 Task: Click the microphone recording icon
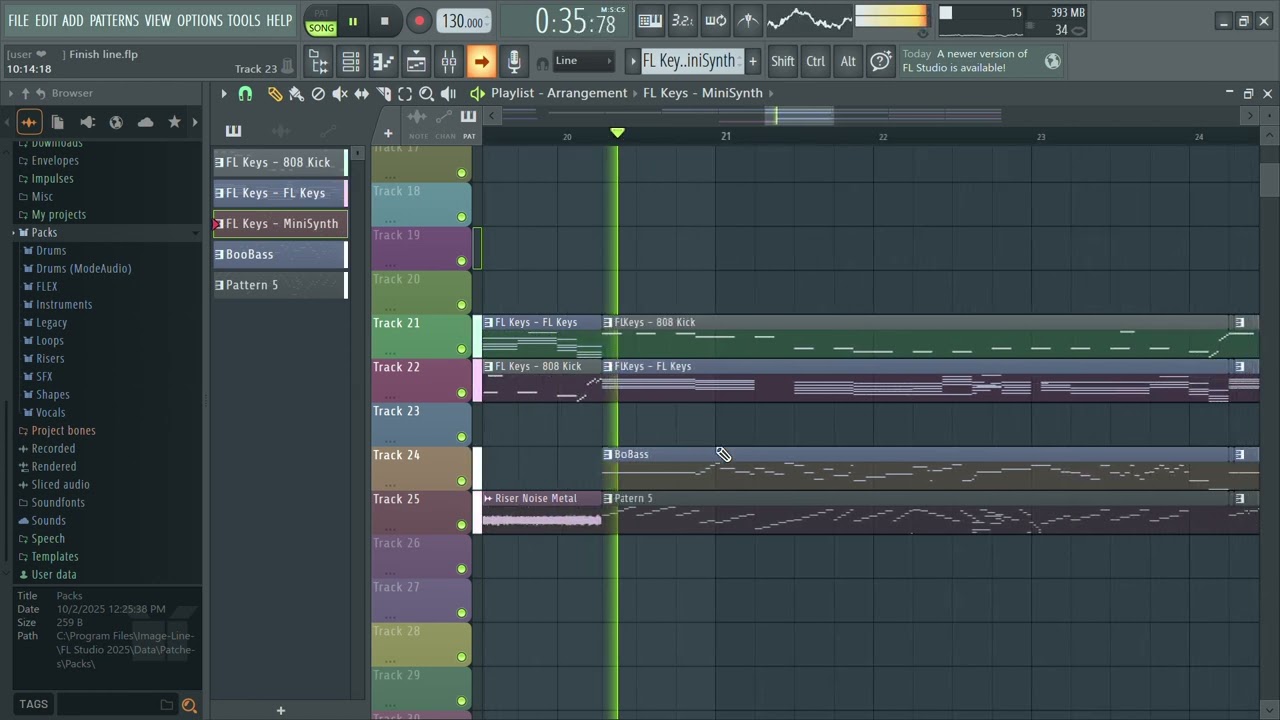pyautogui.click(x=514, y=62)
